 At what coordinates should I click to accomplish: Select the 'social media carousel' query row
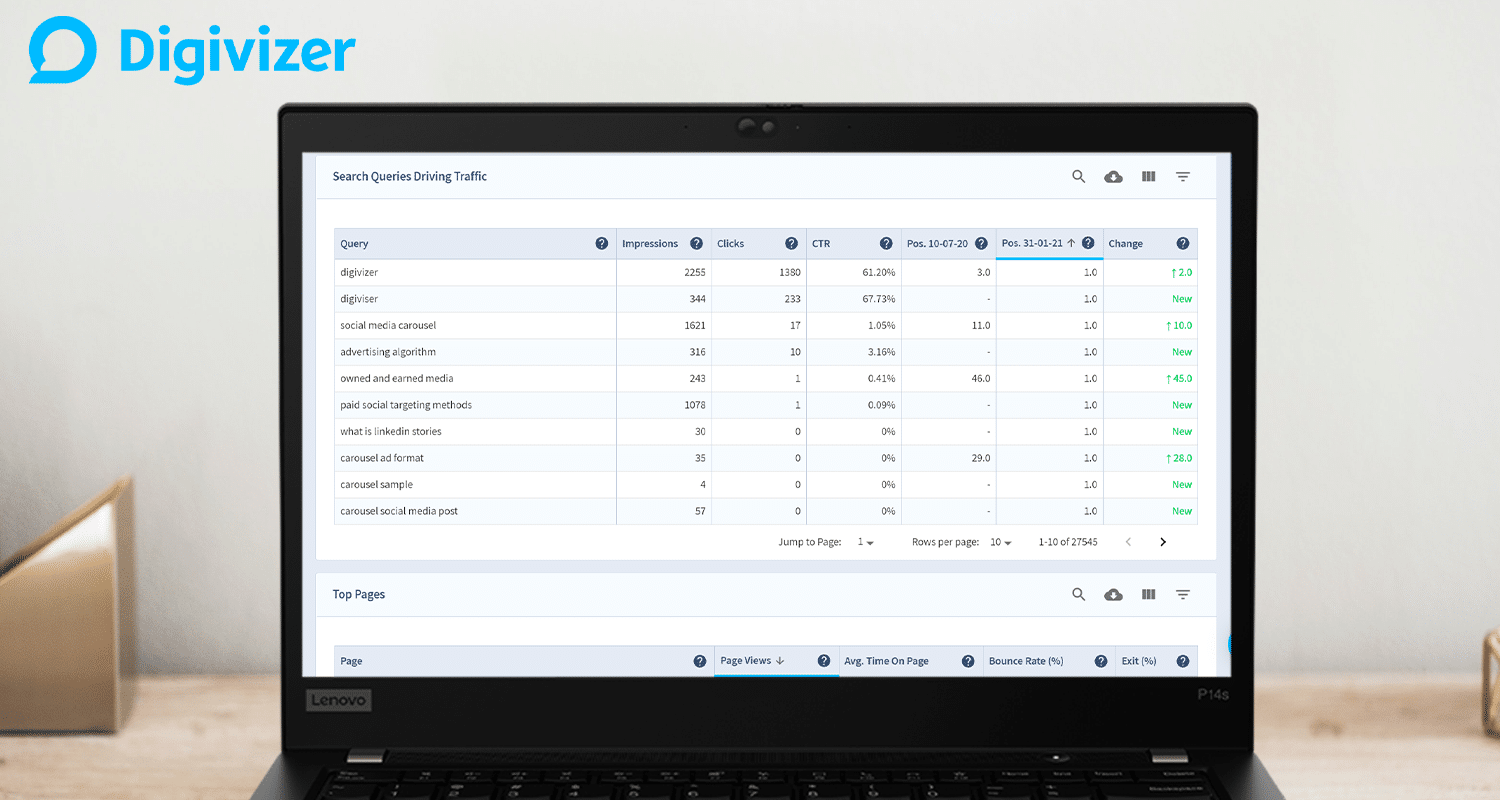tap(388, 325)
